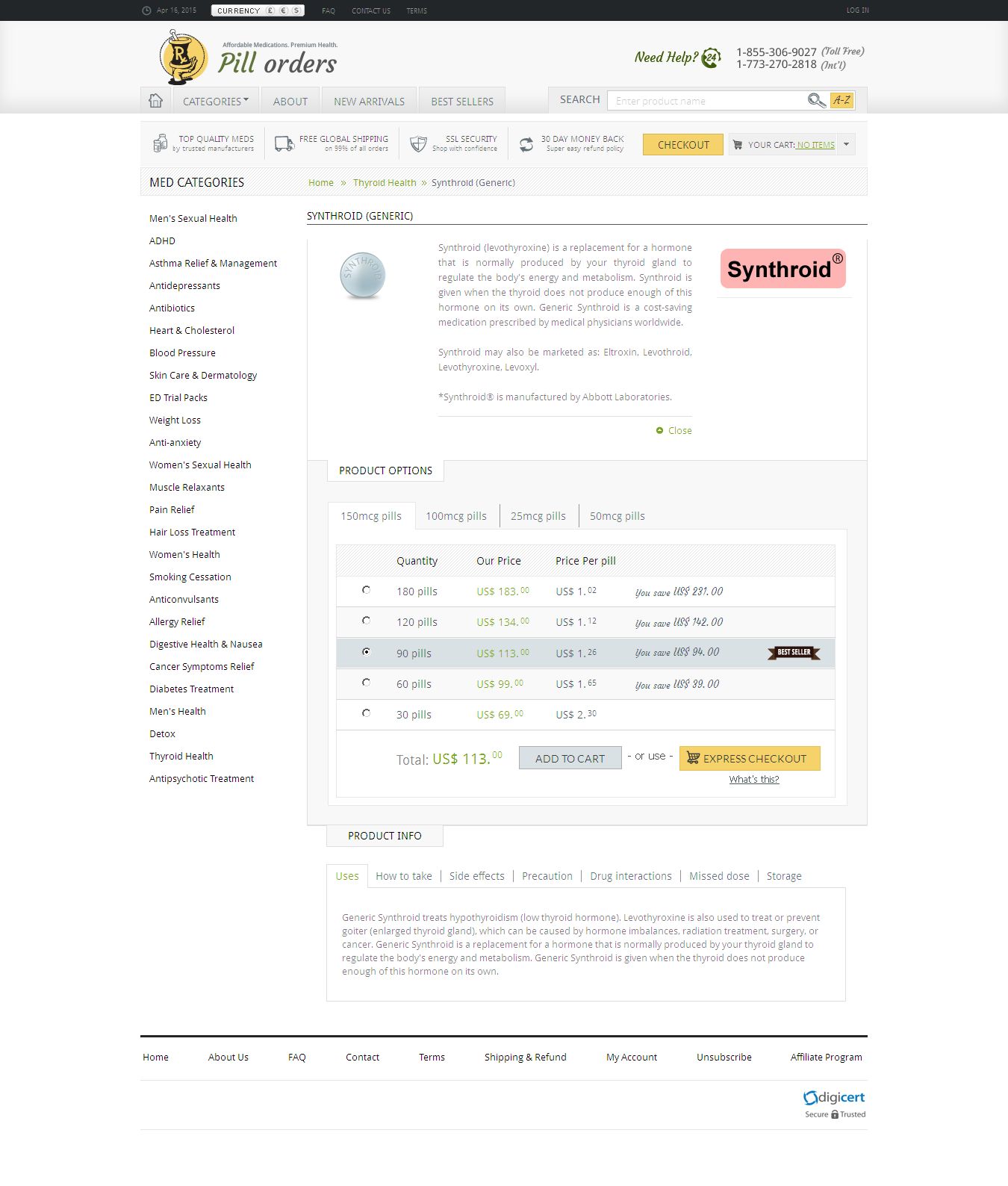Screen dimensions: 1008x1186
Task: Click Shipping & Refund footer link
Action: click(526, 1057)
